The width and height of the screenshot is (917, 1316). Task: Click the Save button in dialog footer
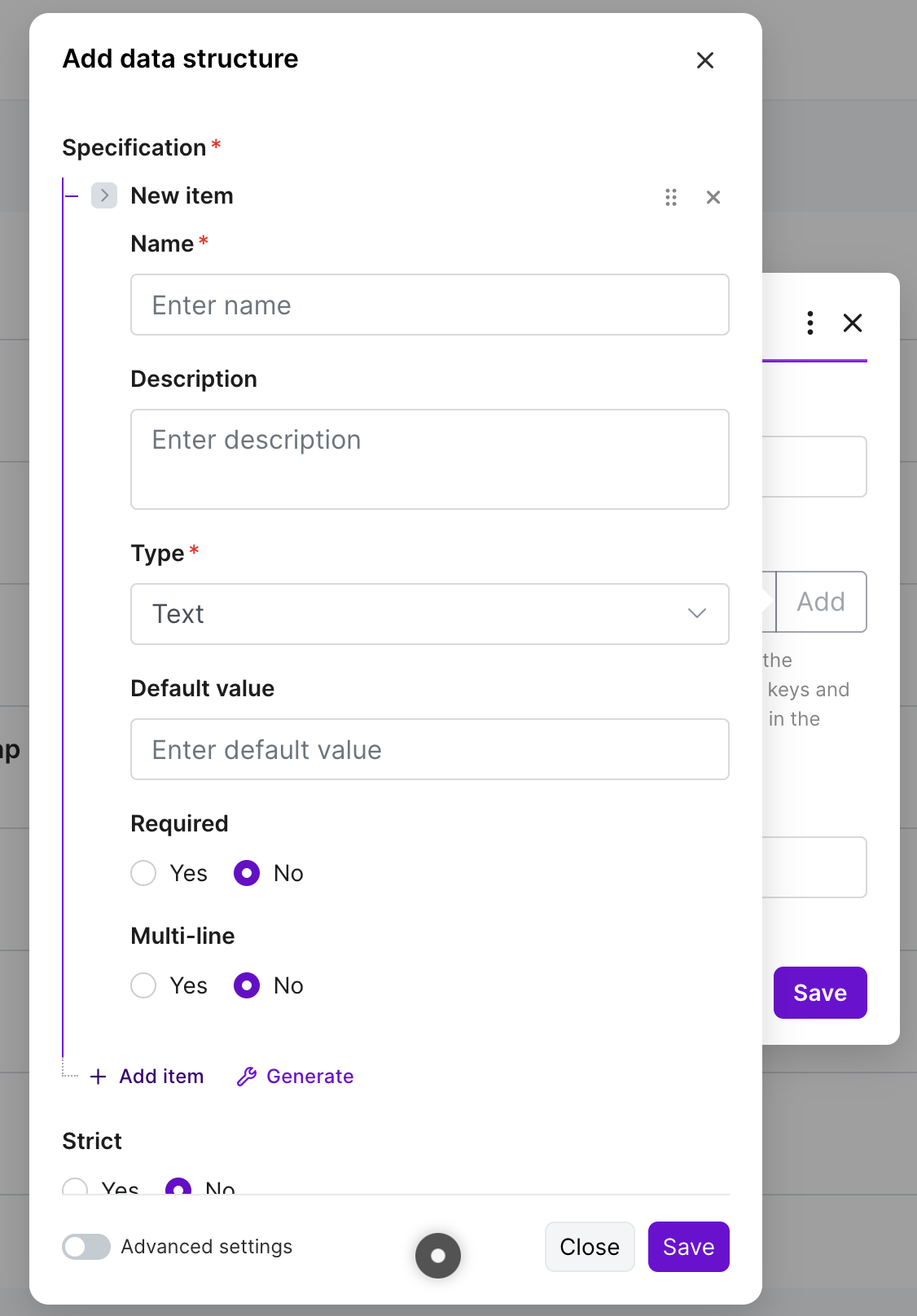click(689, 1247)
